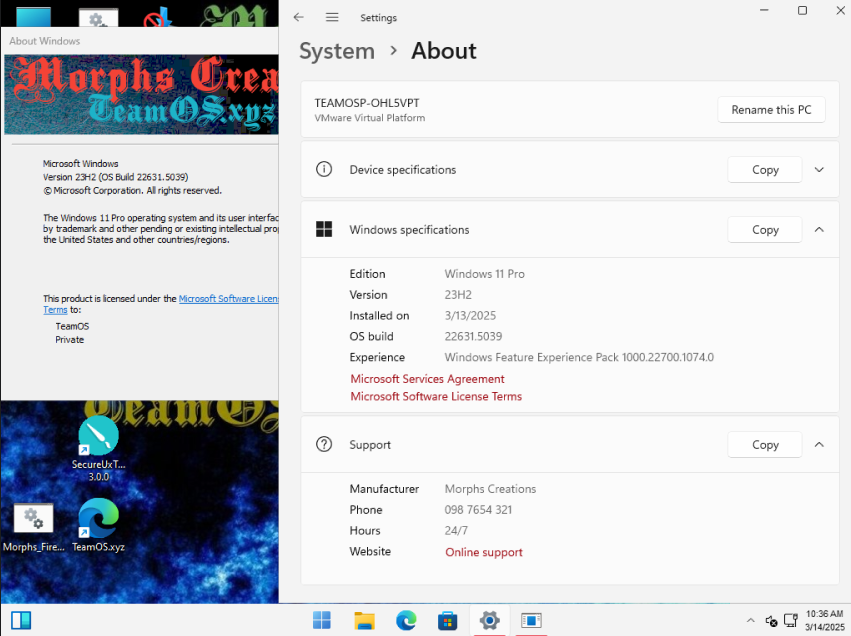The height and width of the screenshot is (636, 851).
Task: Click the PC name TEAMOSP-OHL5VPT
Action: click(x=367, y=103)
